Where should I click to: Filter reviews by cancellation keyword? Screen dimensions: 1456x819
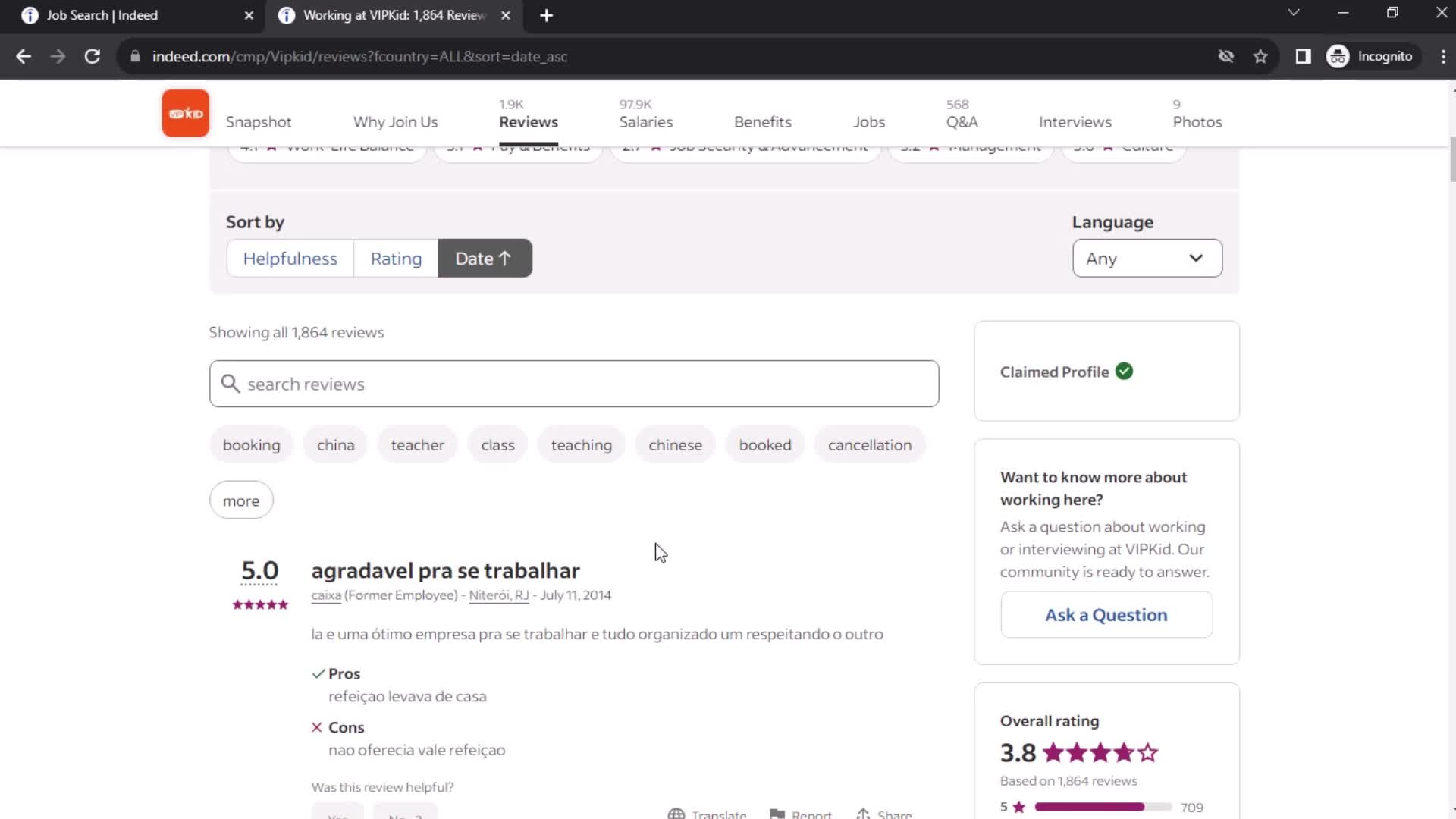[870, 445]
